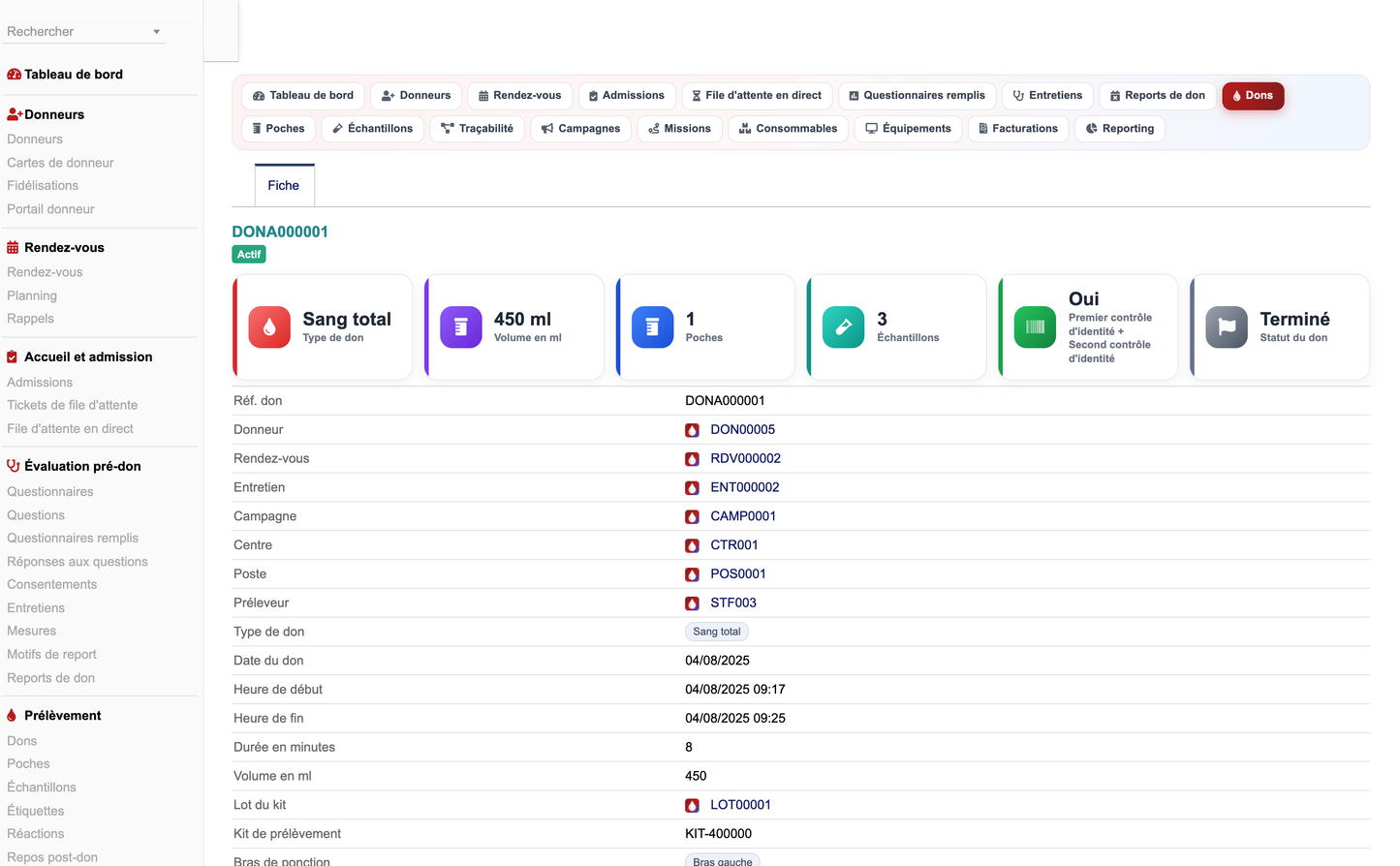Open Questionnaires remplis toolbar tab
The image size is (1400, 866).
[918, 96]
